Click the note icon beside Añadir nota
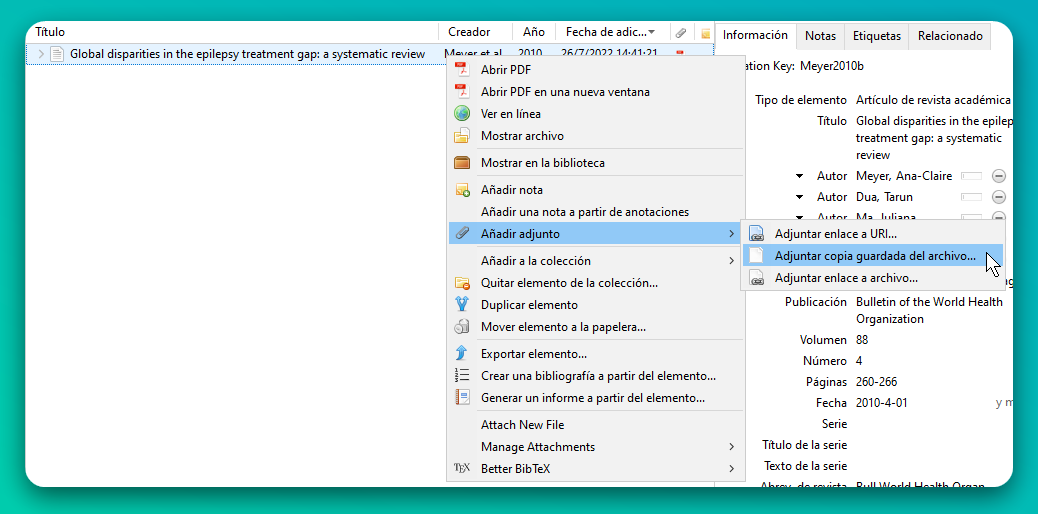 click(x=461, y=190)
